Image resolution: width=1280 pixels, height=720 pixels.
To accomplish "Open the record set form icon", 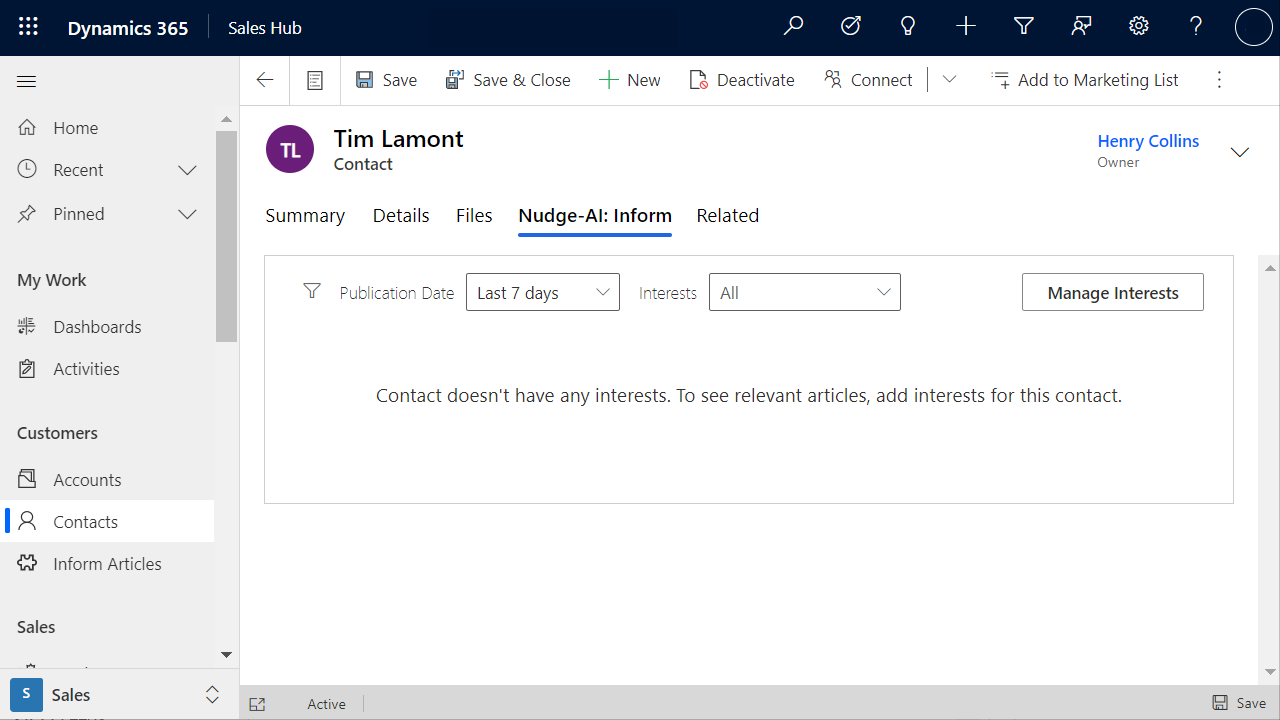I will click(x=315, y=80).
